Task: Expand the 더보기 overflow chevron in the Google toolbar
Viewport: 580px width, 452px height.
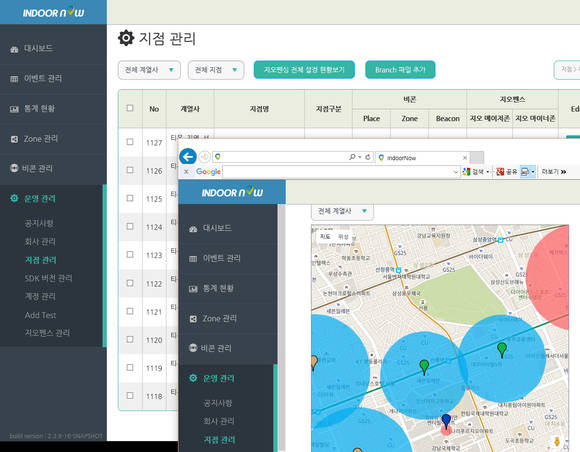Action: pos(563,172)
